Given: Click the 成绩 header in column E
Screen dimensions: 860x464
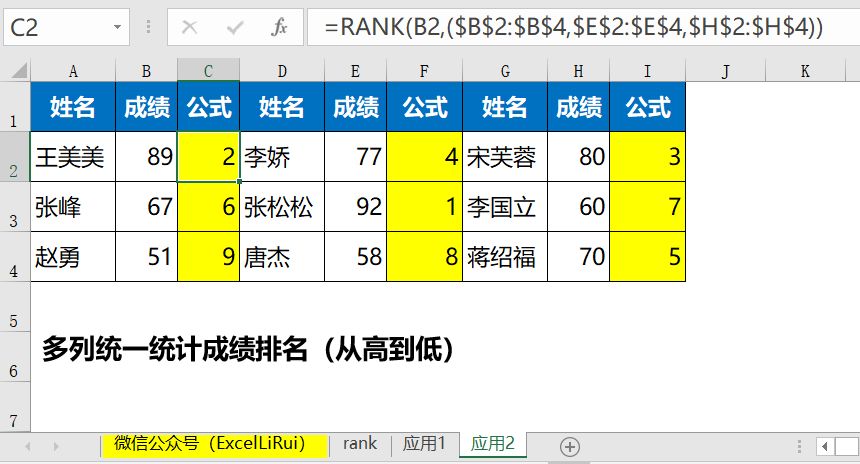Looking at the screenshot, I should coord(355,107).
